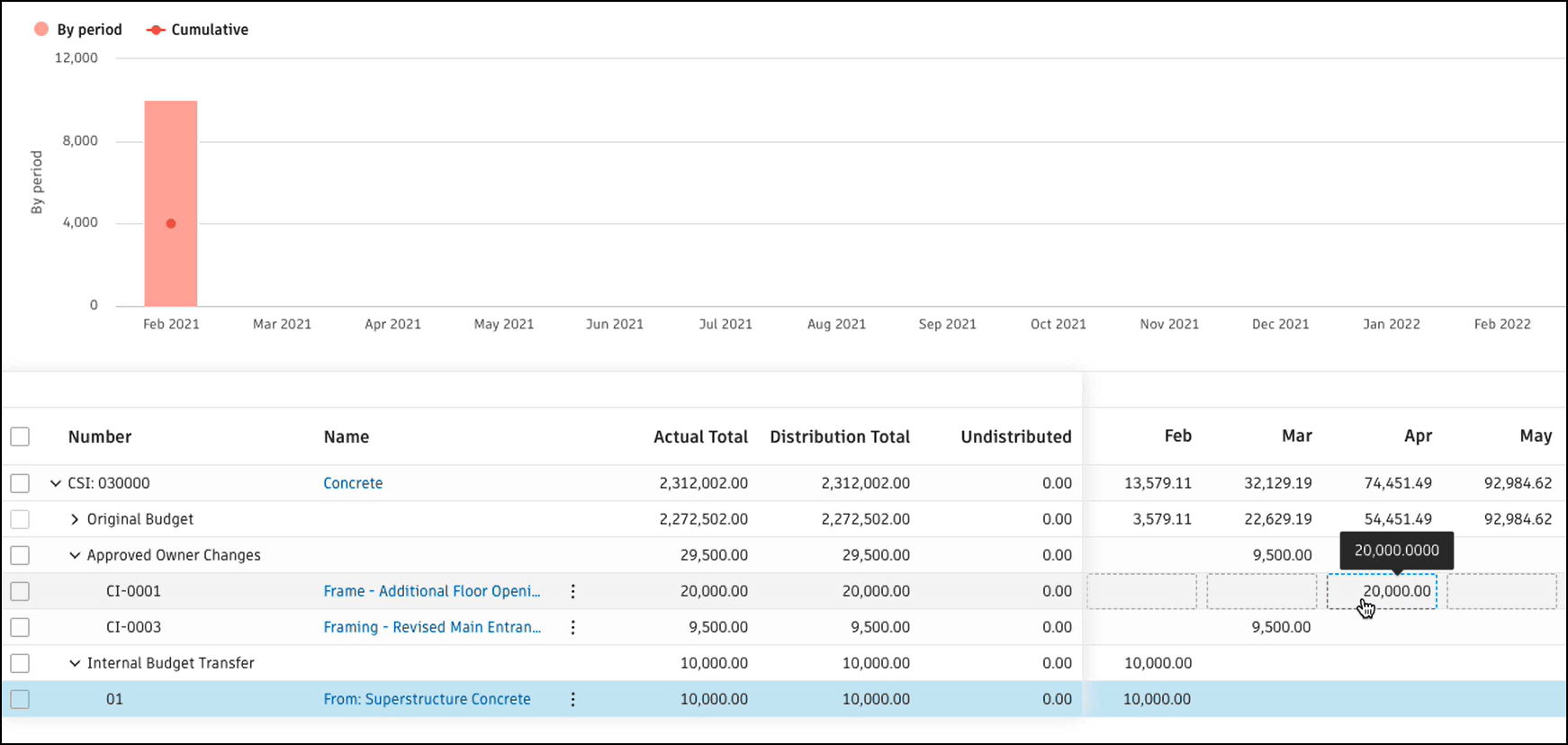
Task: Click the cumulative data point for Feb 2021
Action: click(171, 223)
